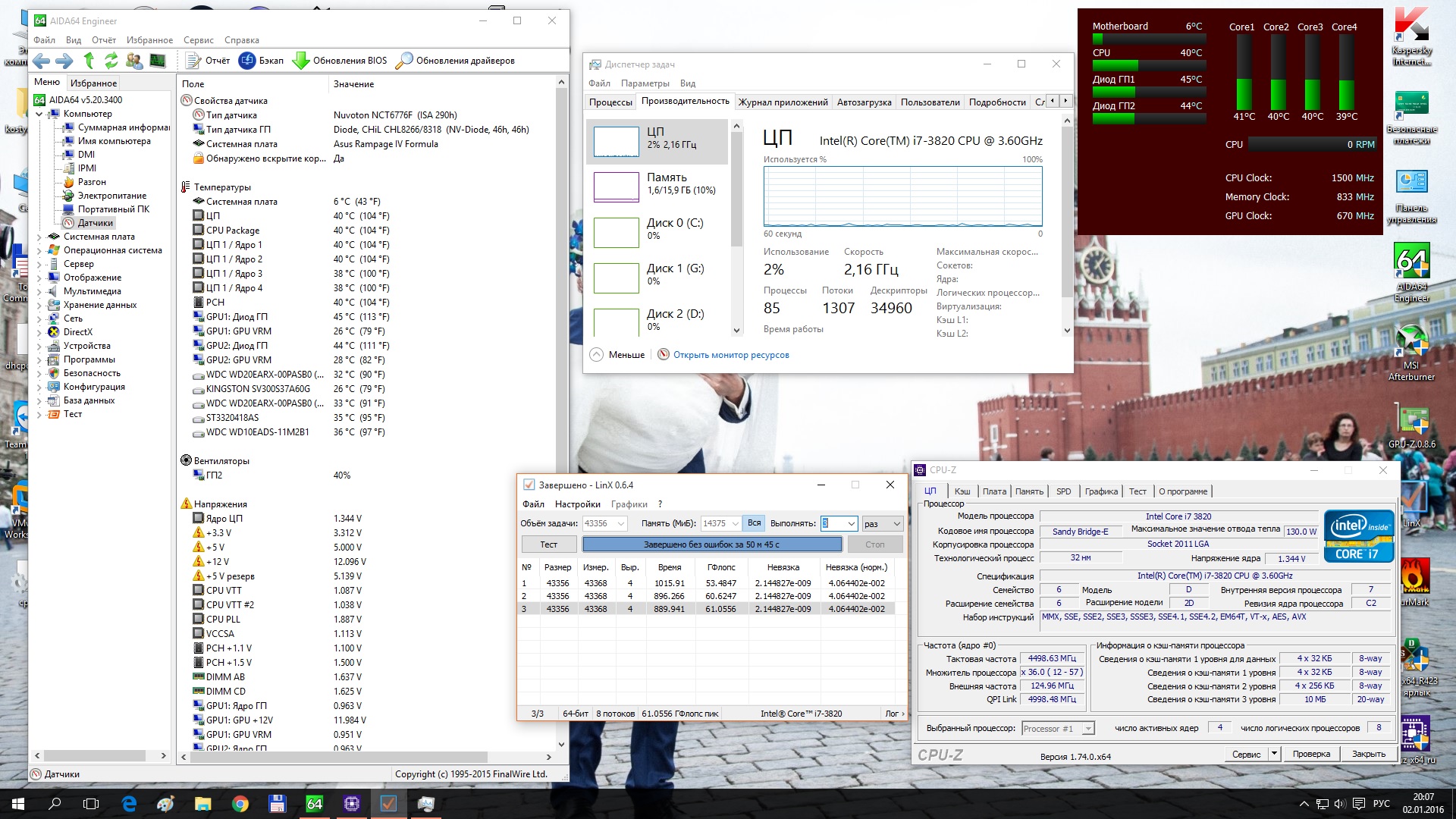
Task: Click the Тест button in LinX
Action: 549,544
